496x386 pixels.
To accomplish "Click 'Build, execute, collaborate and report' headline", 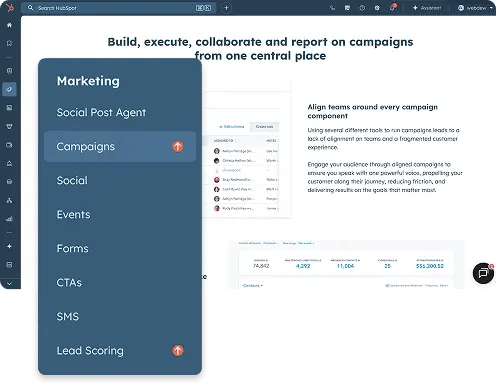I will (x=260, y=49).
